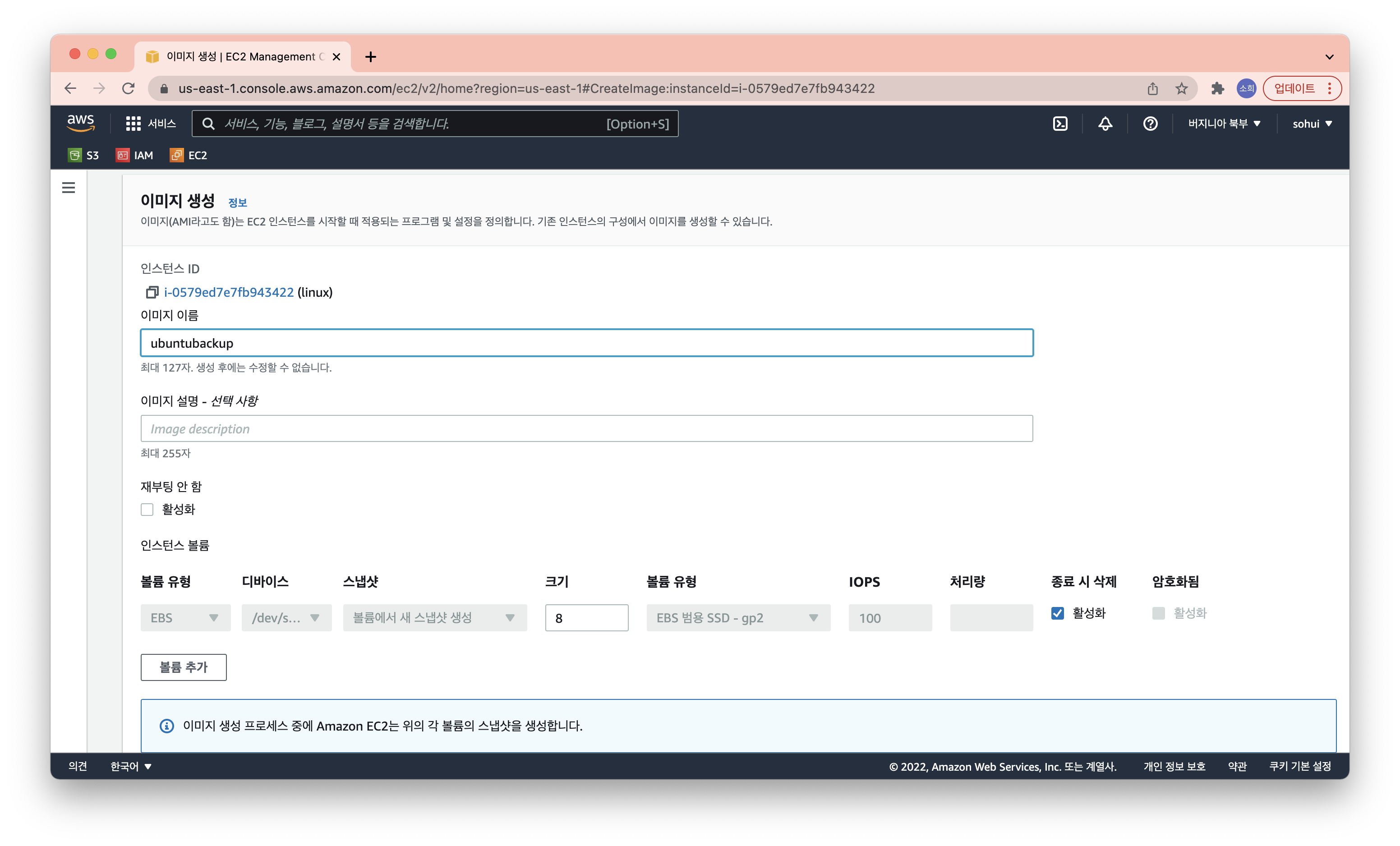Open the 버지니아 북부 region selector
1400x846 pixels.
[x=1224, y=124]
